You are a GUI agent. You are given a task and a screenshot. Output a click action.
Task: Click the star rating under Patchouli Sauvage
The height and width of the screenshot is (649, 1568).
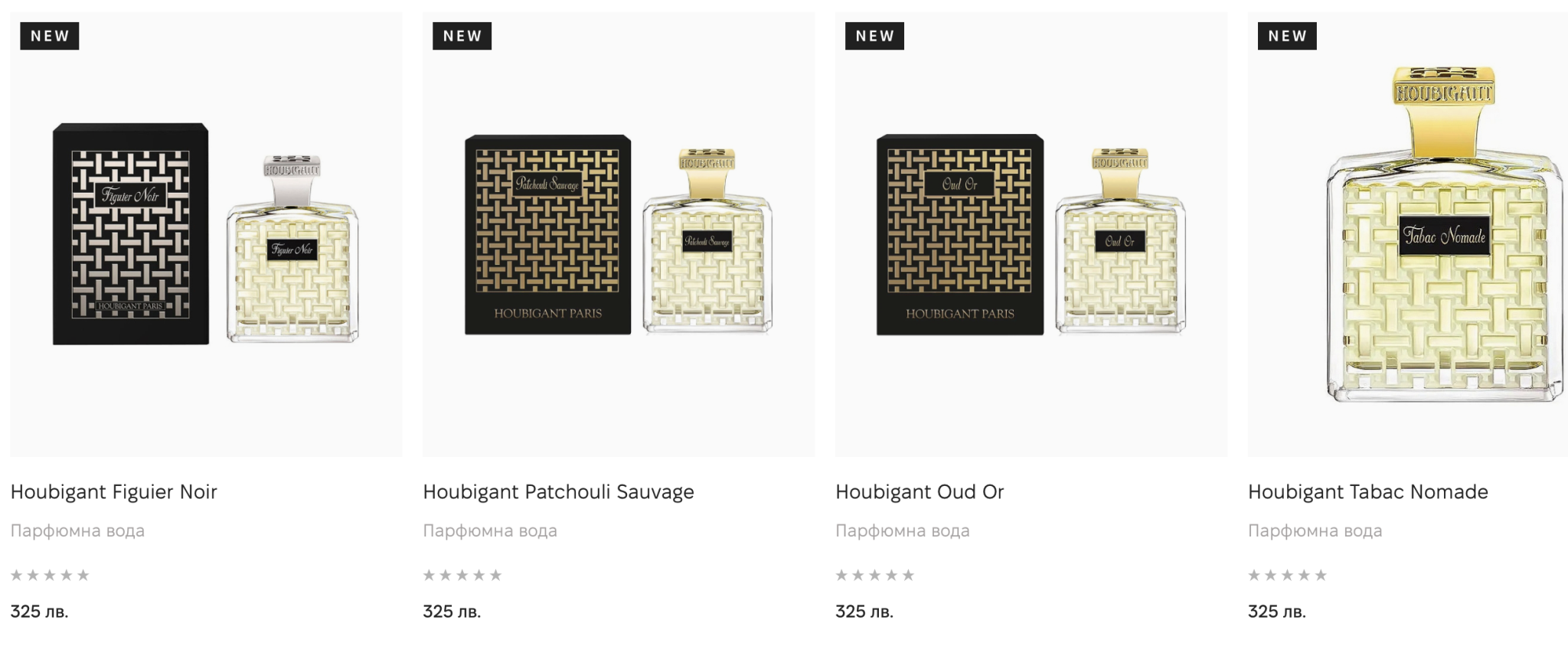pos(462,575)
